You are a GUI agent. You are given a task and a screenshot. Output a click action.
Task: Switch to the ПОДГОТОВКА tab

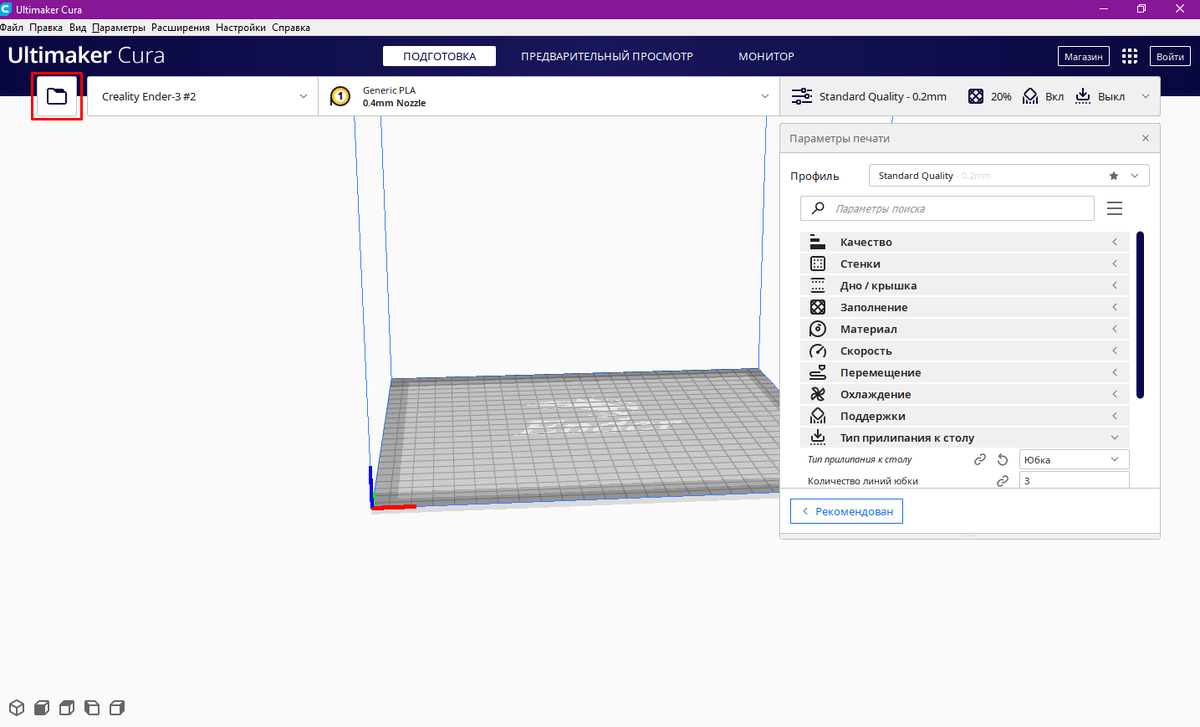coord(439,57)
